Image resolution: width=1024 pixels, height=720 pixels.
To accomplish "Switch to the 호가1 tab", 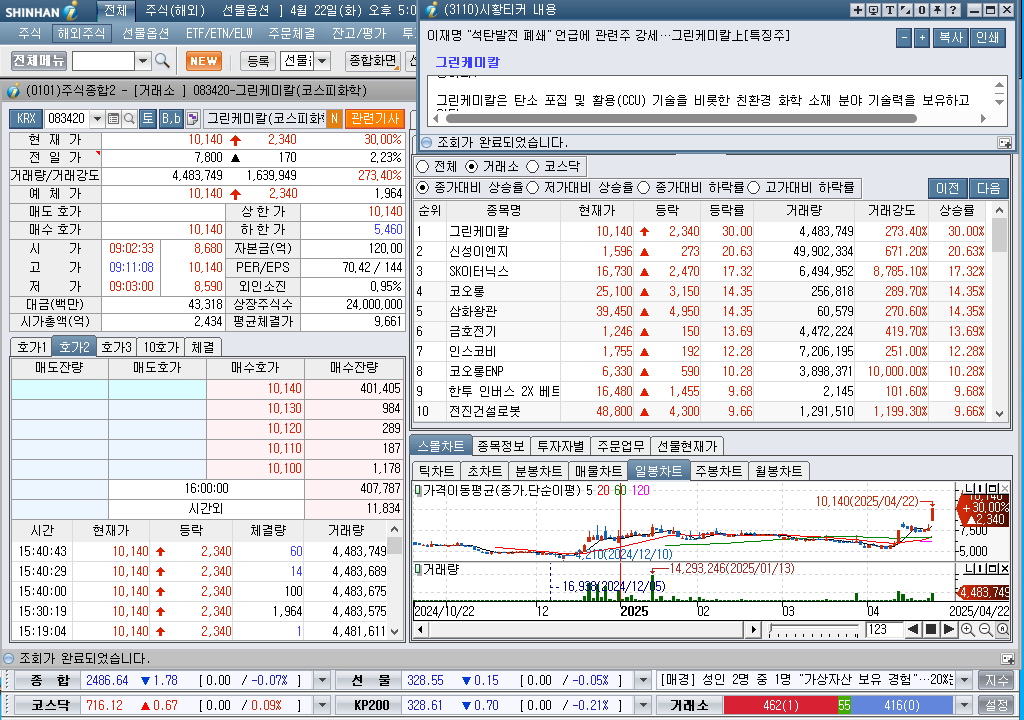I will [x=31, y=347].
